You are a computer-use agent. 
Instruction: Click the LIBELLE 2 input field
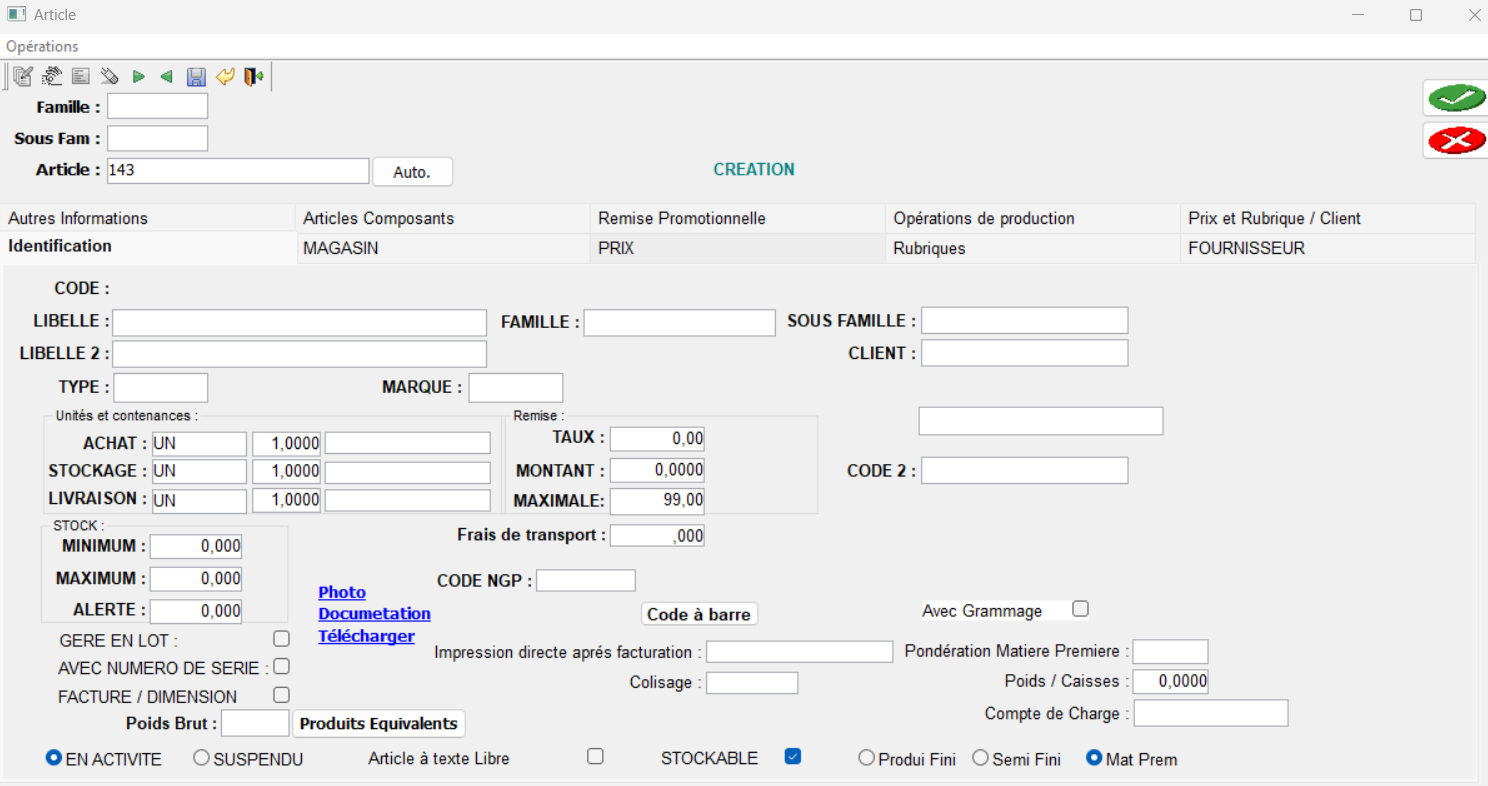point(299,354)
